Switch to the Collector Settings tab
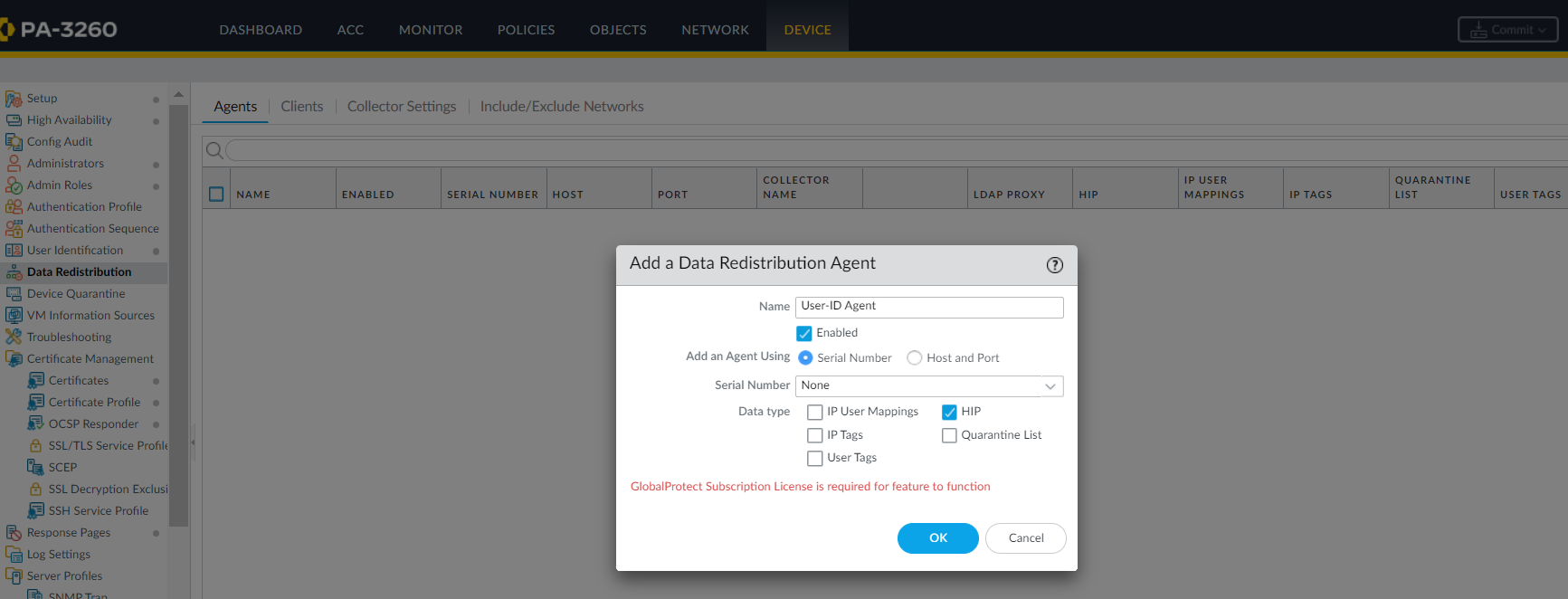 (x=402, y=107)
